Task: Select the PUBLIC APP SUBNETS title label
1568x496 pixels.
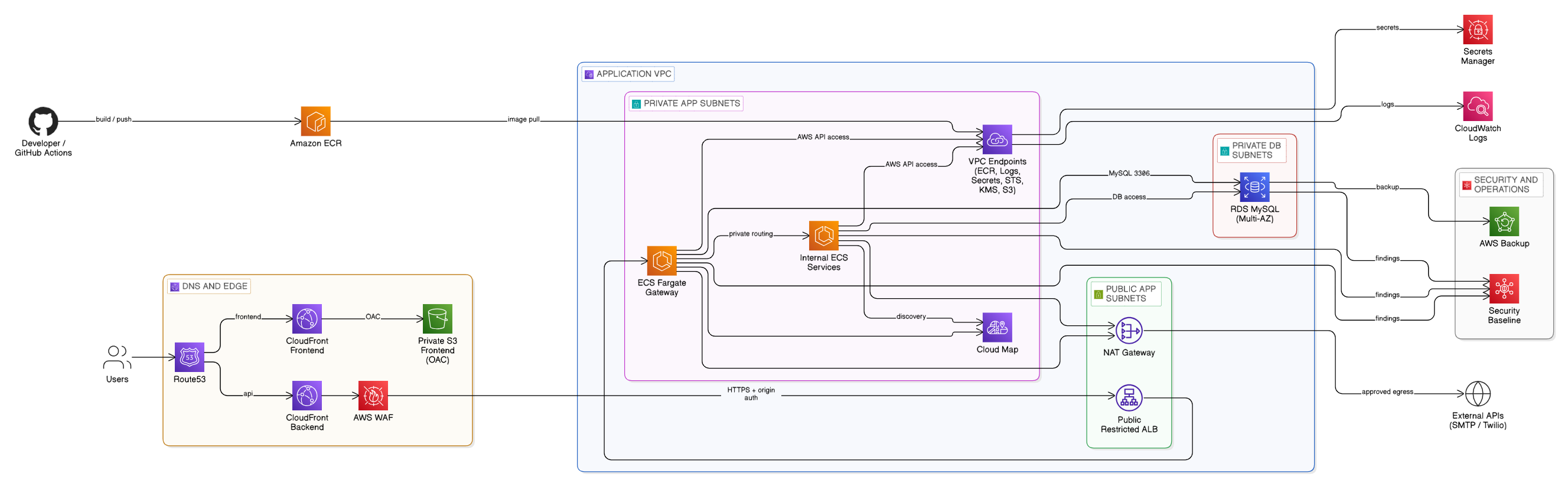Action: [x=1130, y=294]
